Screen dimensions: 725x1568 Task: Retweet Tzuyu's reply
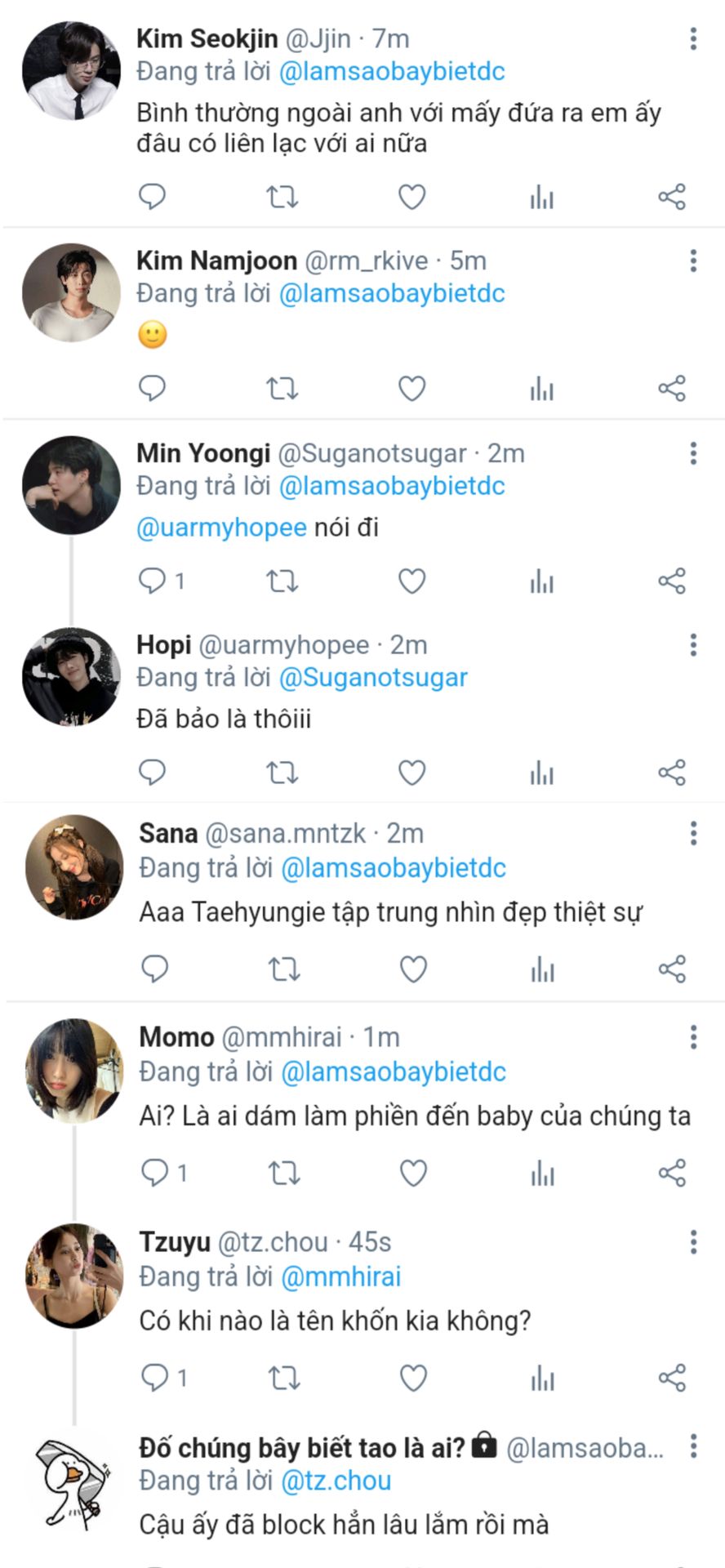[x=284, y=1379]
